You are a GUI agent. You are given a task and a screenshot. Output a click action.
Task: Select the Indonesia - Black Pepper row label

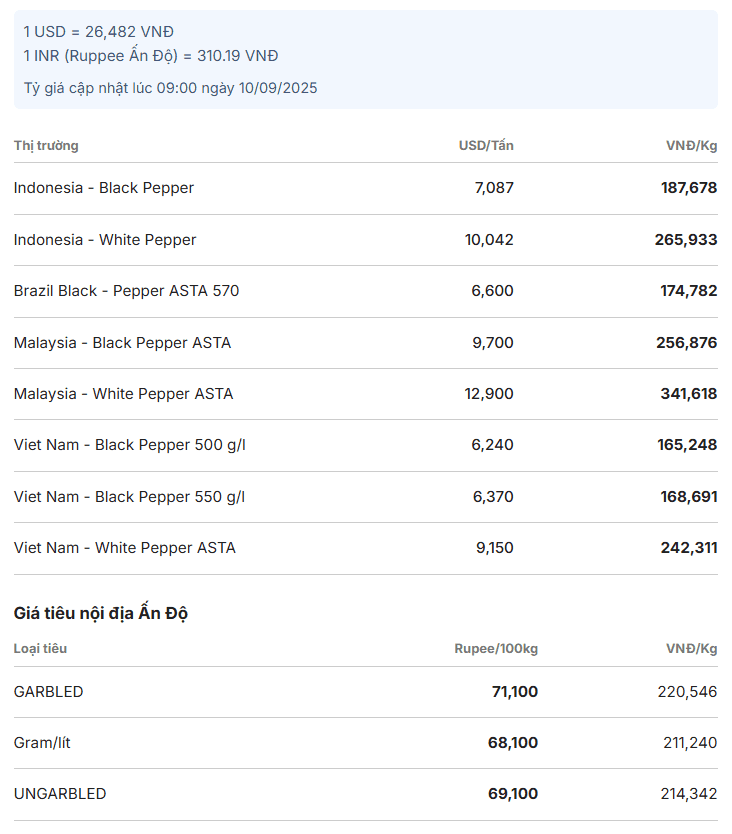click(104, 188)
